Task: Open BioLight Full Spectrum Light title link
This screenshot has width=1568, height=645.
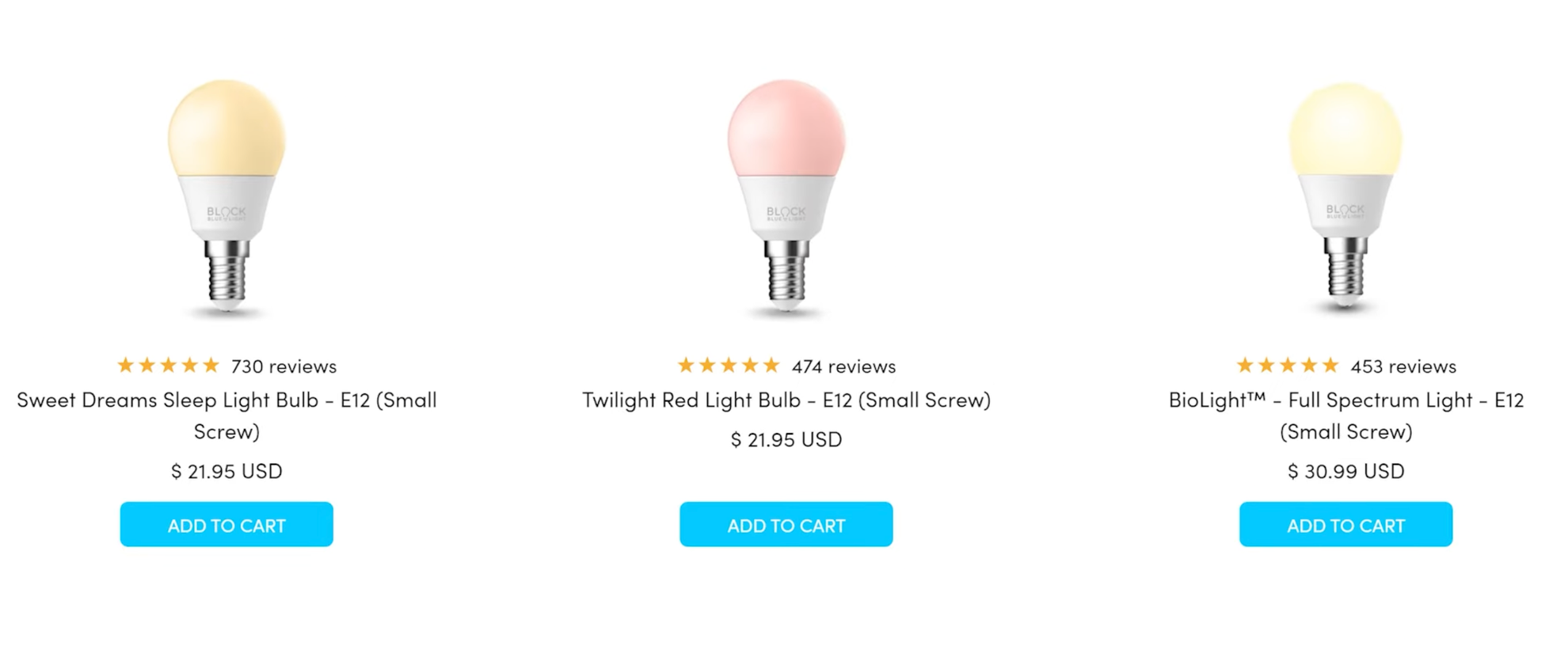Action: [x=1346, y=415]
